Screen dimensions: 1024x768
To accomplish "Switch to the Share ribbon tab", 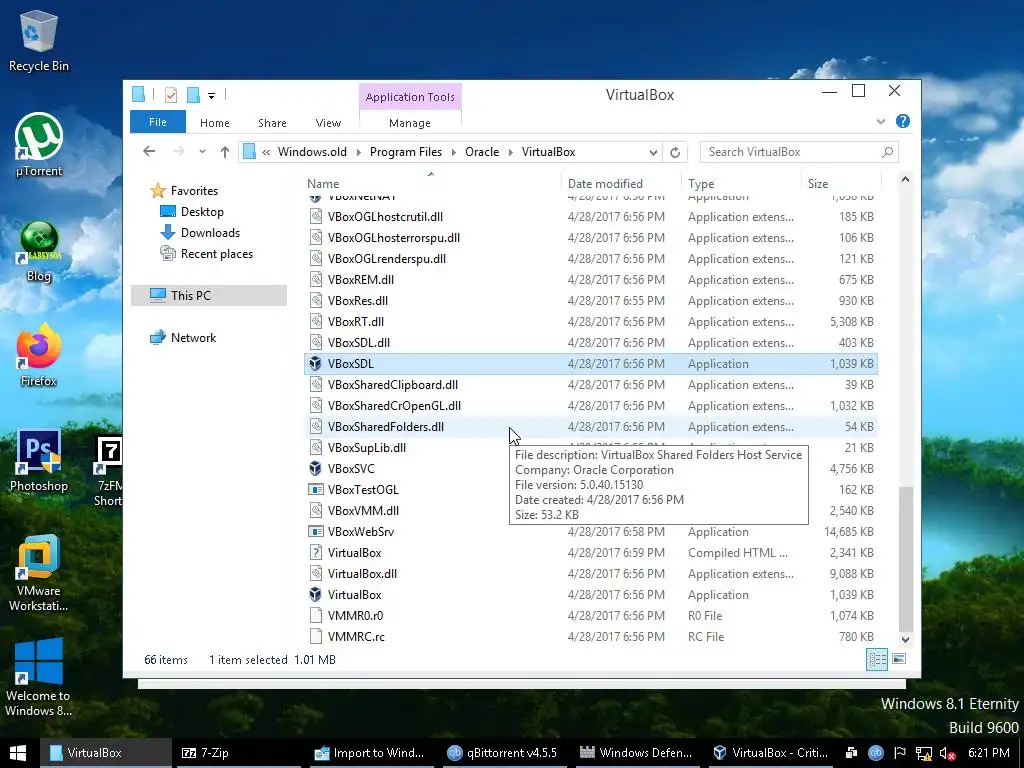I will pos(272,123).
